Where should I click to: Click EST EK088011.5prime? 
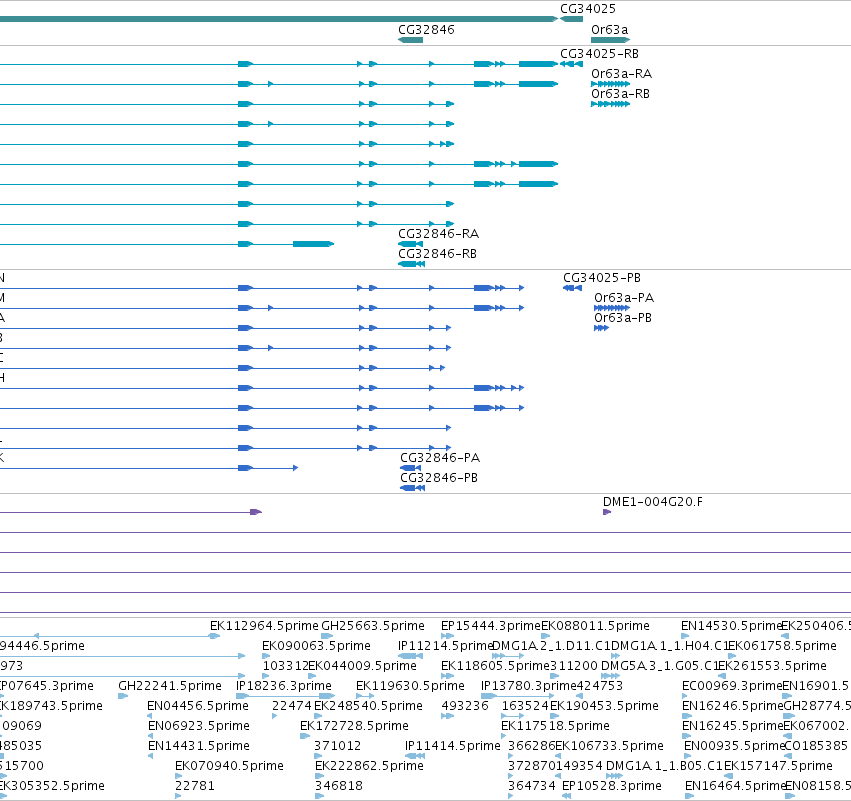[595, 626]
